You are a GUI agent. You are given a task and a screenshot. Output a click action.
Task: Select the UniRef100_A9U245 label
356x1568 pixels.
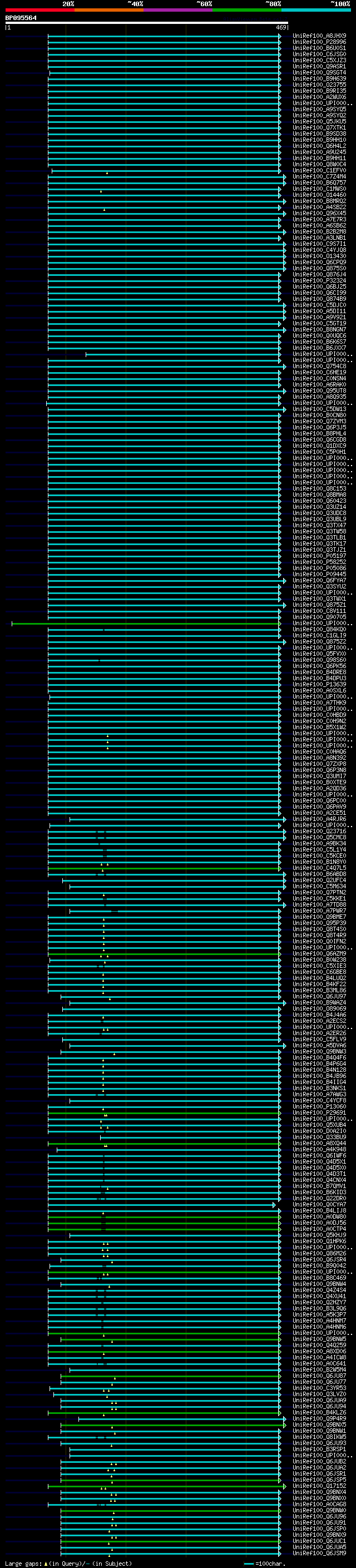pos(319,152)
